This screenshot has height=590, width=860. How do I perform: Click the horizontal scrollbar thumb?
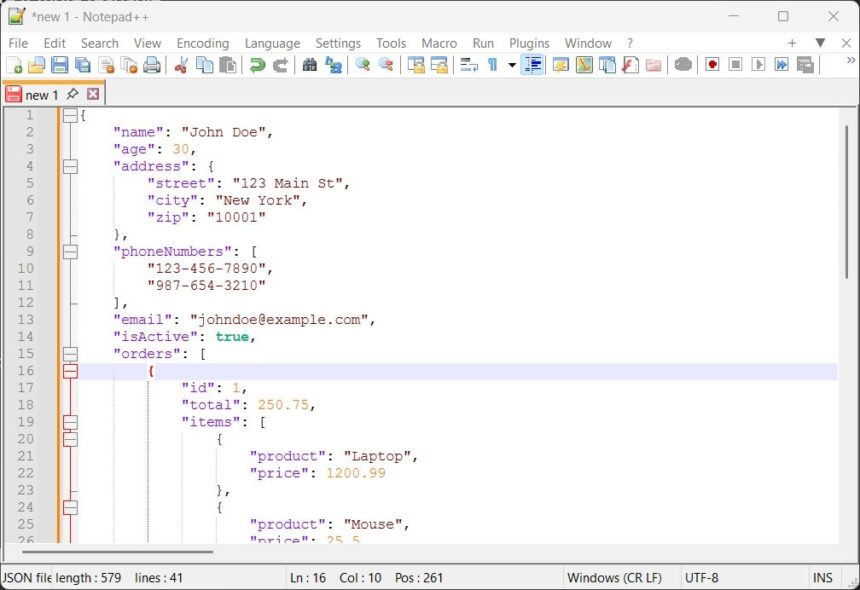coord(118,551)
